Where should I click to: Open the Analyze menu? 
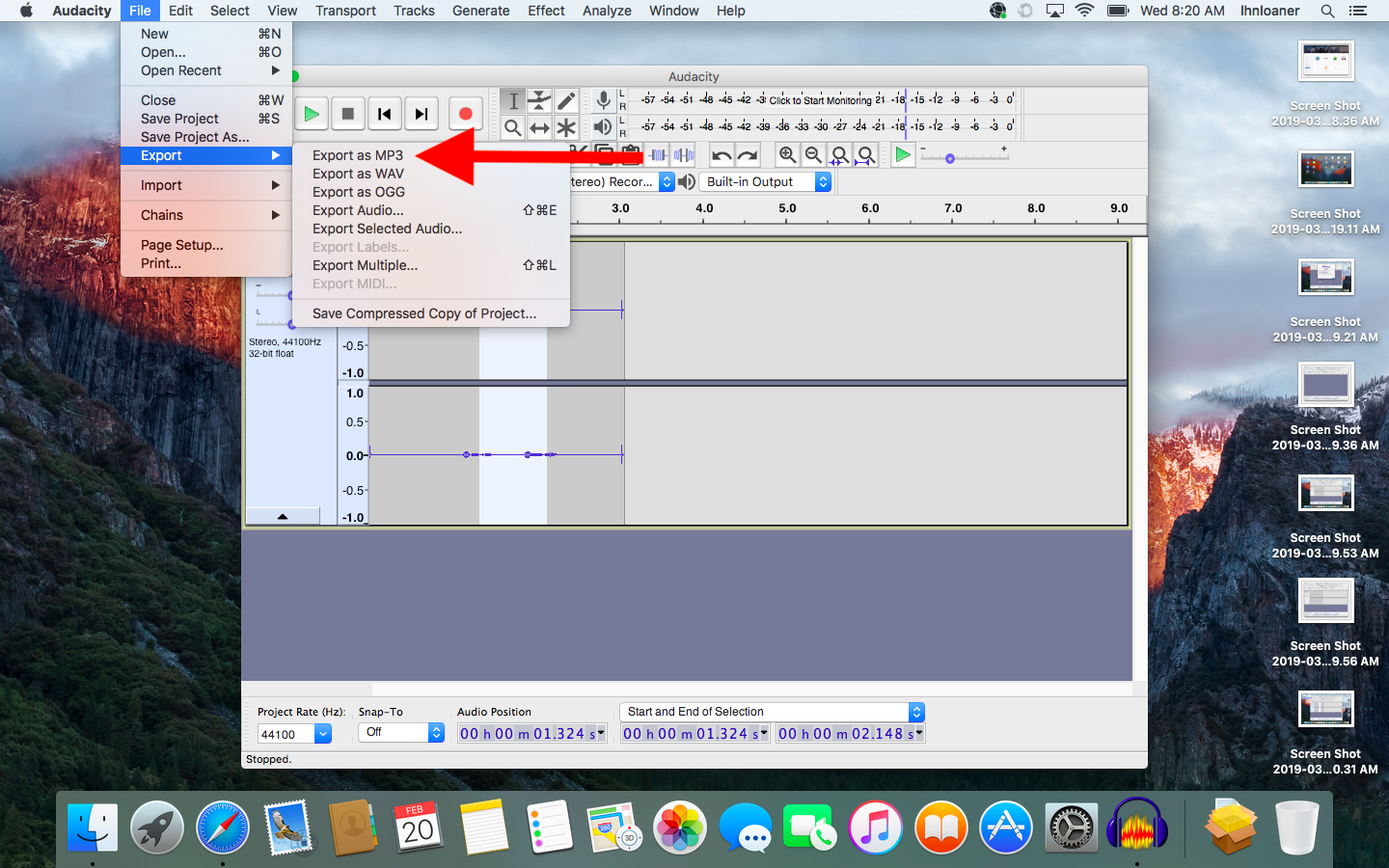pos(607,11)
